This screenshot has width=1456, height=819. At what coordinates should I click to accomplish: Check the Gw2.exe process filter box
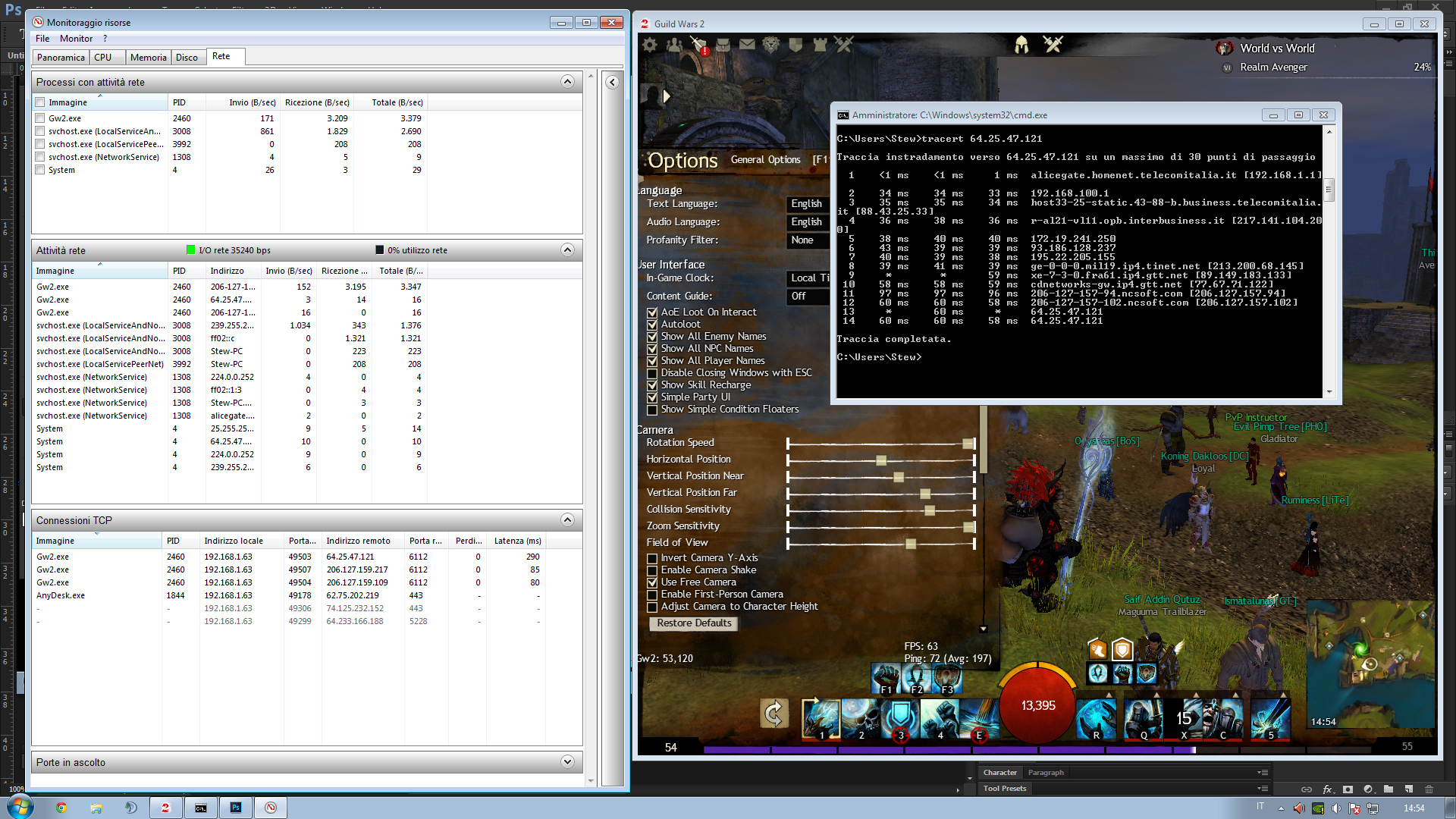(40, 118)
